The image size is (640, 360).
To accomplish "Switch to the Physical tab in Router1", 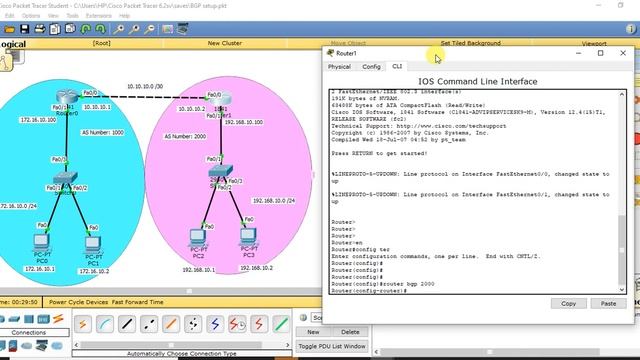I will pos(339,67).
